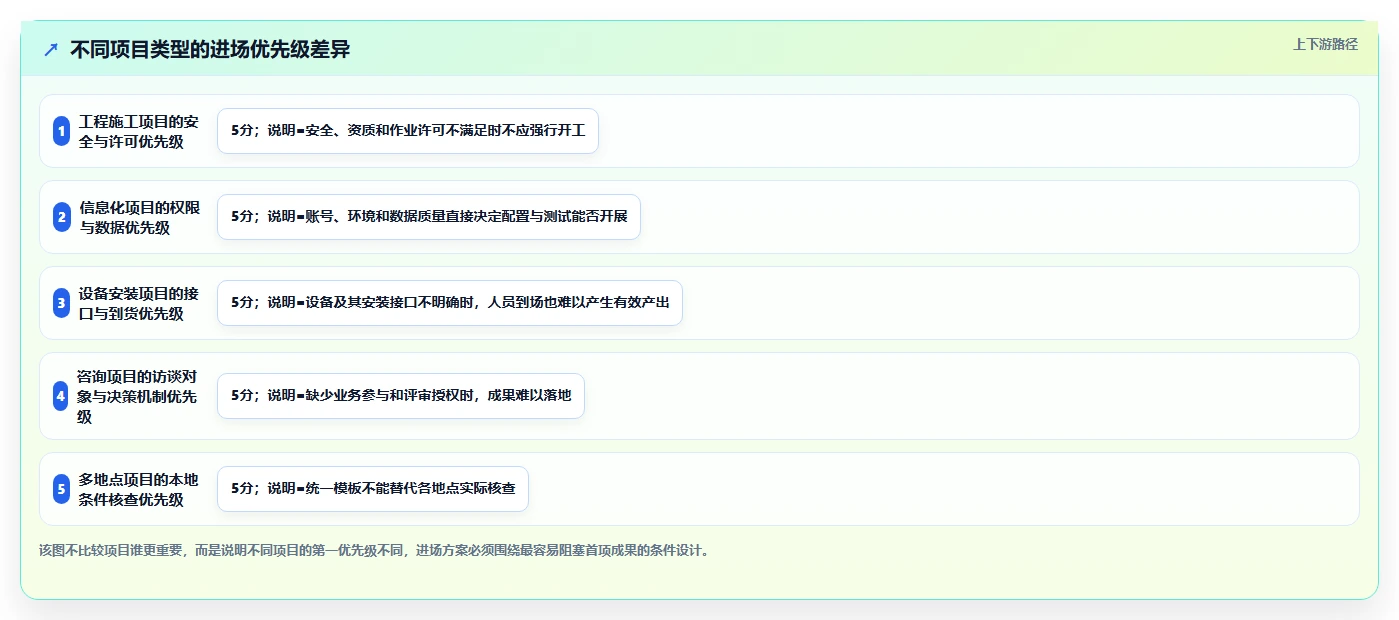Click the 上下游路径 label
This screenshot has height=620, width=1399.
click(1325, 44)
